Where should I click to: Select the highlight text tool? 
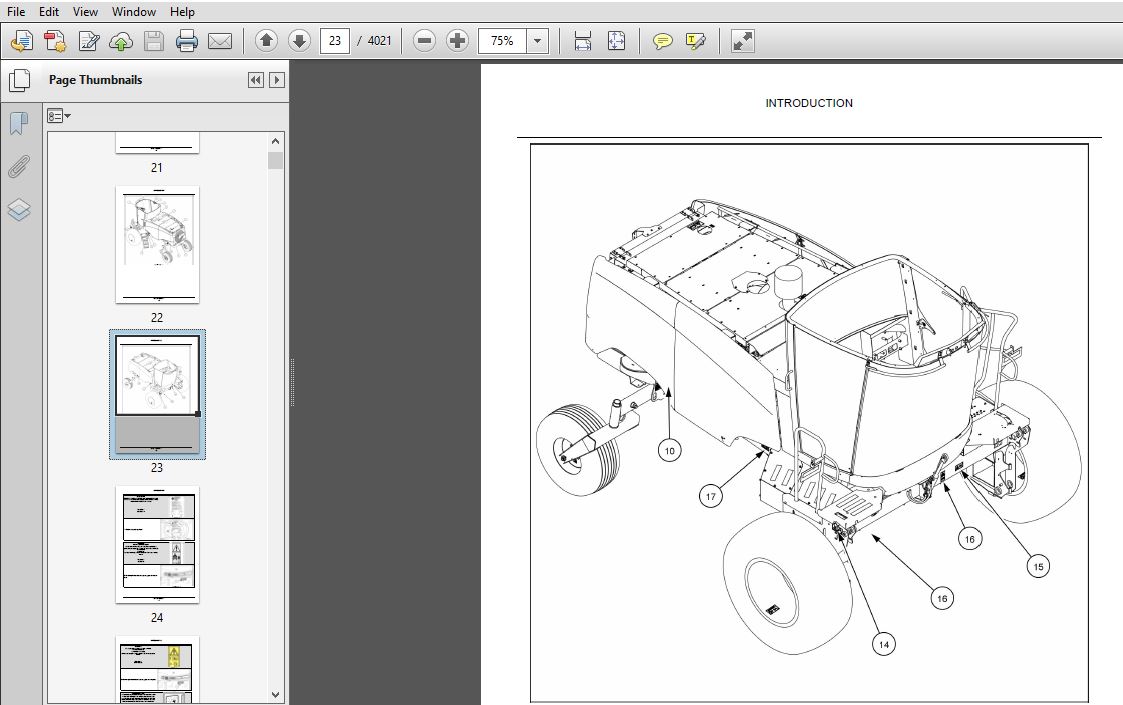point(695,41)
